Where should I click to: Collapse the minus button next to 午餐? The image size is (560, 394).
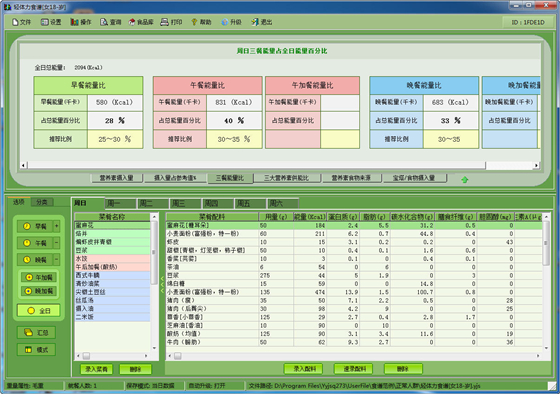(x=56, y=243)
